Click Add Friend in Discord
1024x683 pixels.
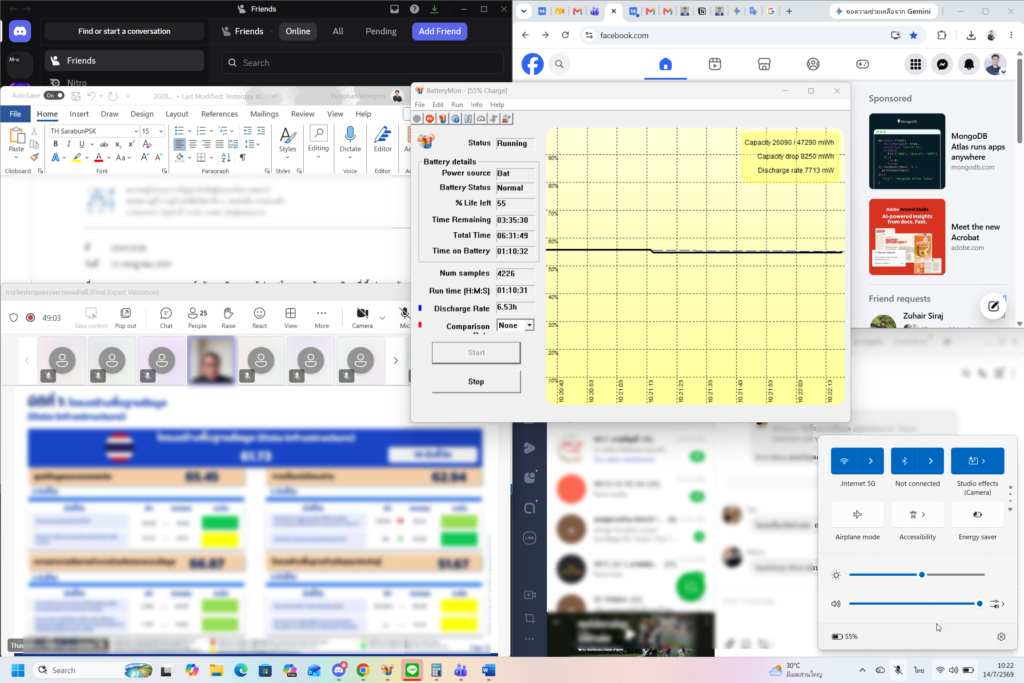point(440,31)
